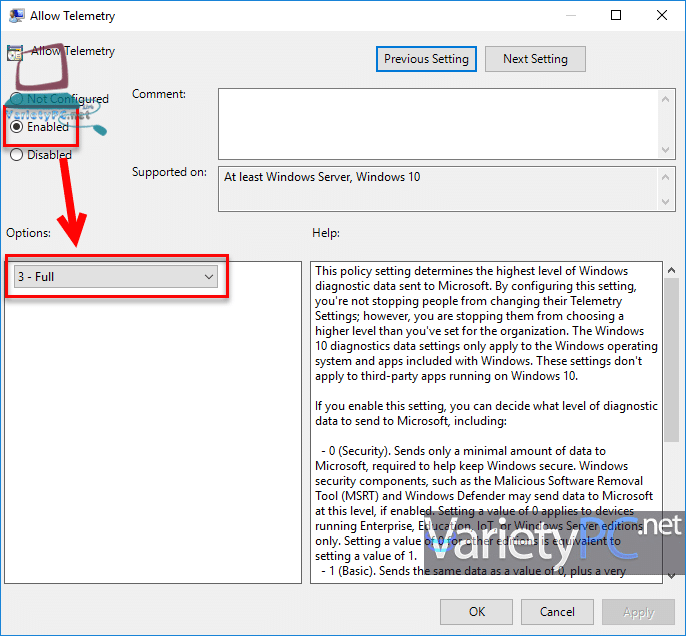The image size is (686, 636).
Task: Click the Comment box scroll down arrow
Action: tap(667, 149)
